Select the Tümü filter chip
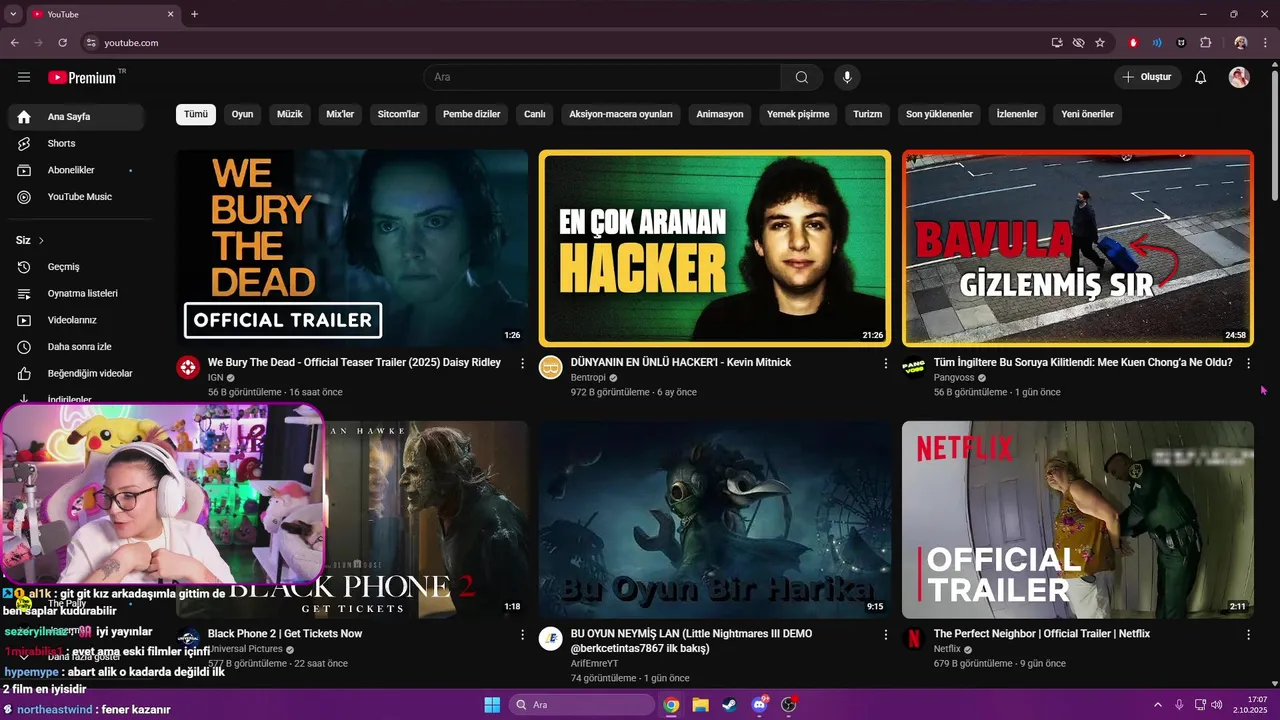 pyautogui.click(x=196, y=114)
